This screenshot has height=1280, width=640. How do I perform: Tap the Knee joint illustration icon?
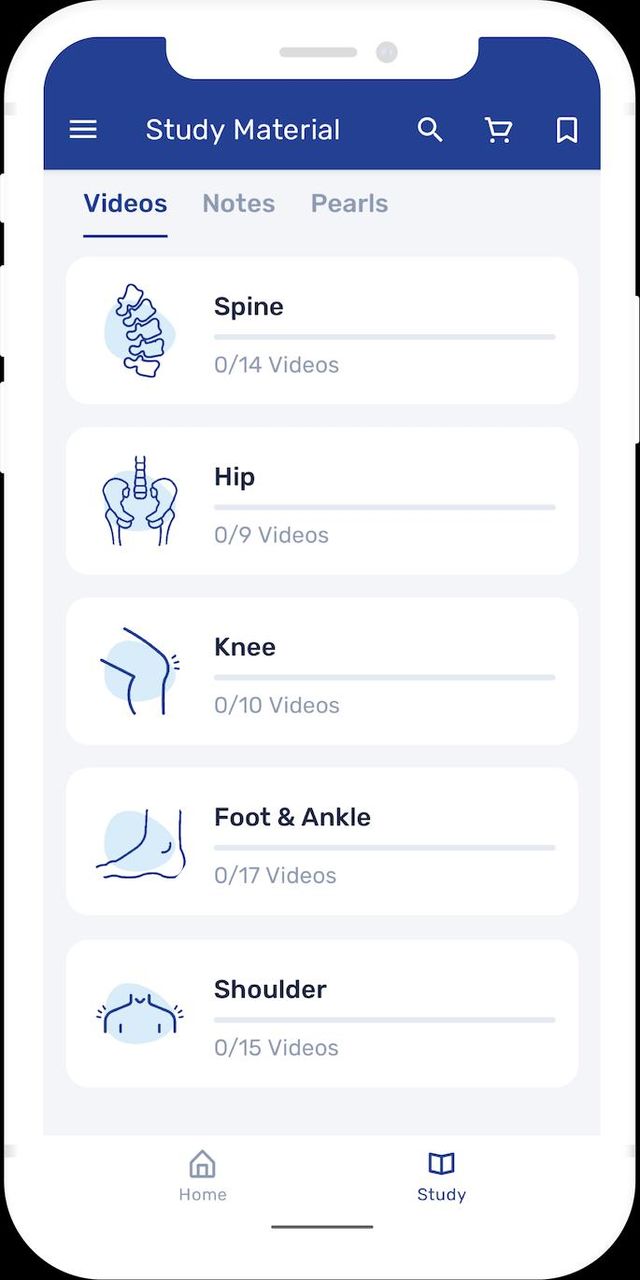point(138,670)
